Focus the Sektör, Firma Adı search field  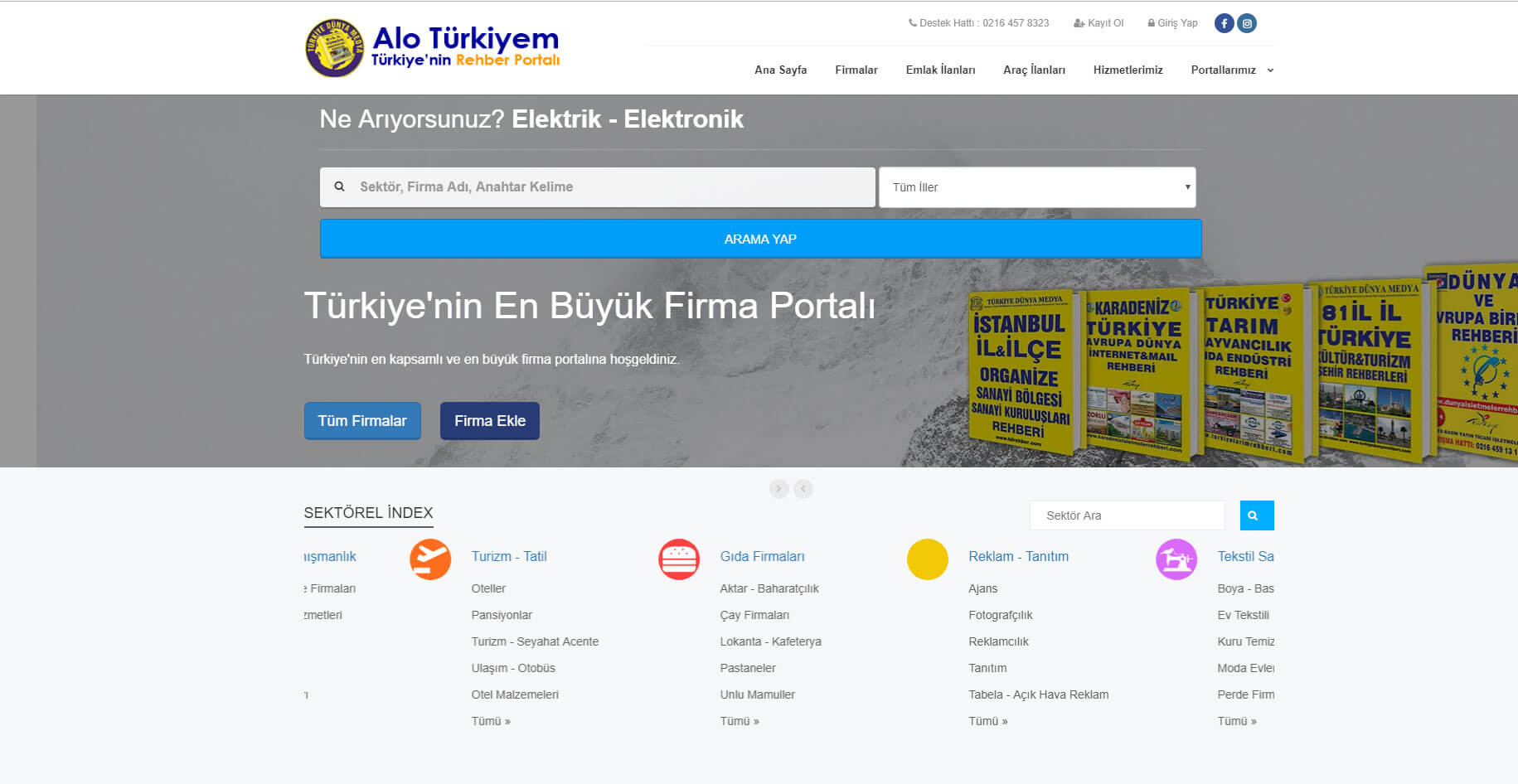pos(598,187)
